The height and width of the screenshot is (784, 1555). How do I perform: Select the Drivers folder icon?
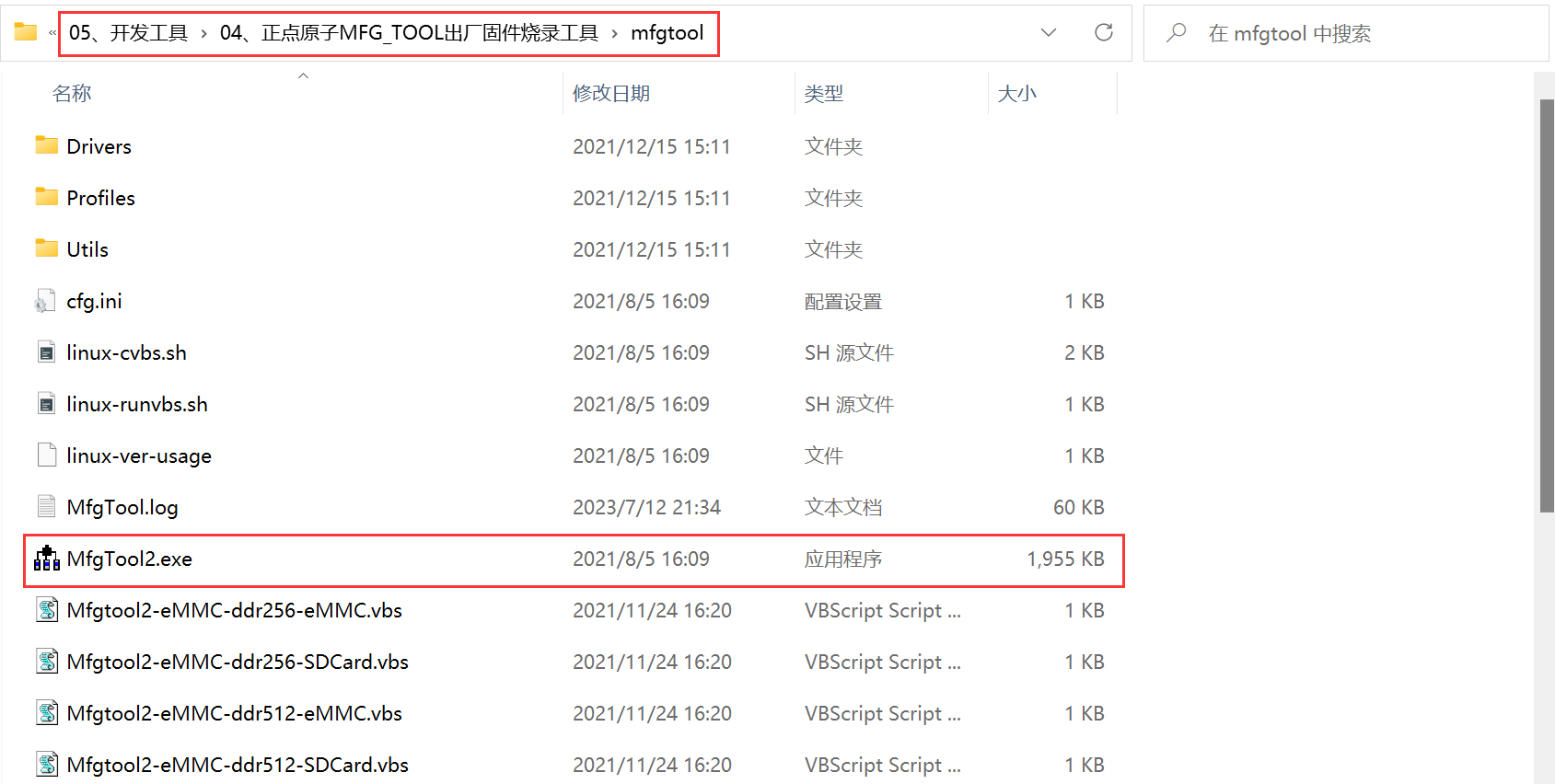coord(46,145)
